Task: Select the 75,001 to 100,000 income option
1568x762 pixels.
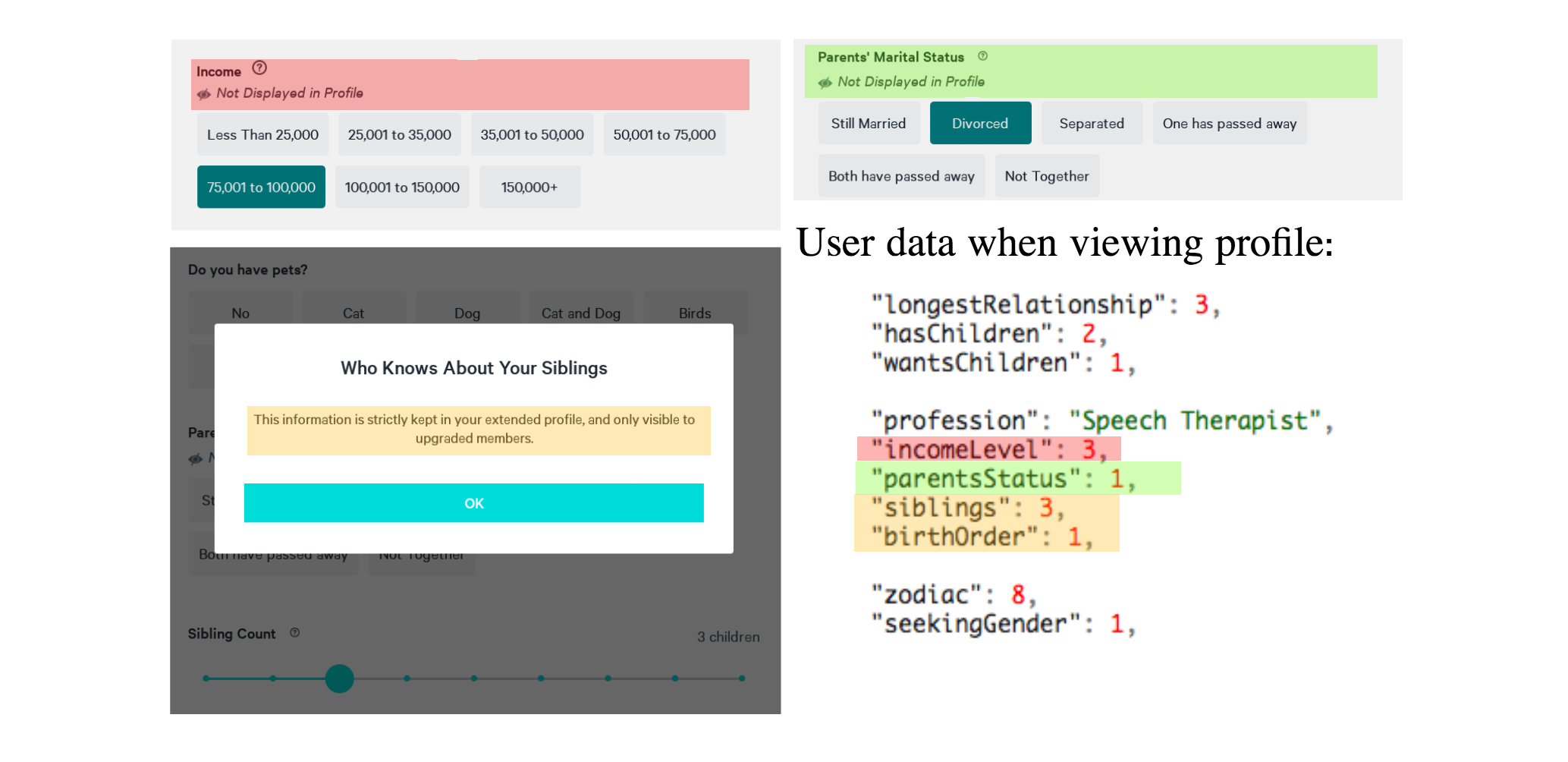Action: coord(261,187)
